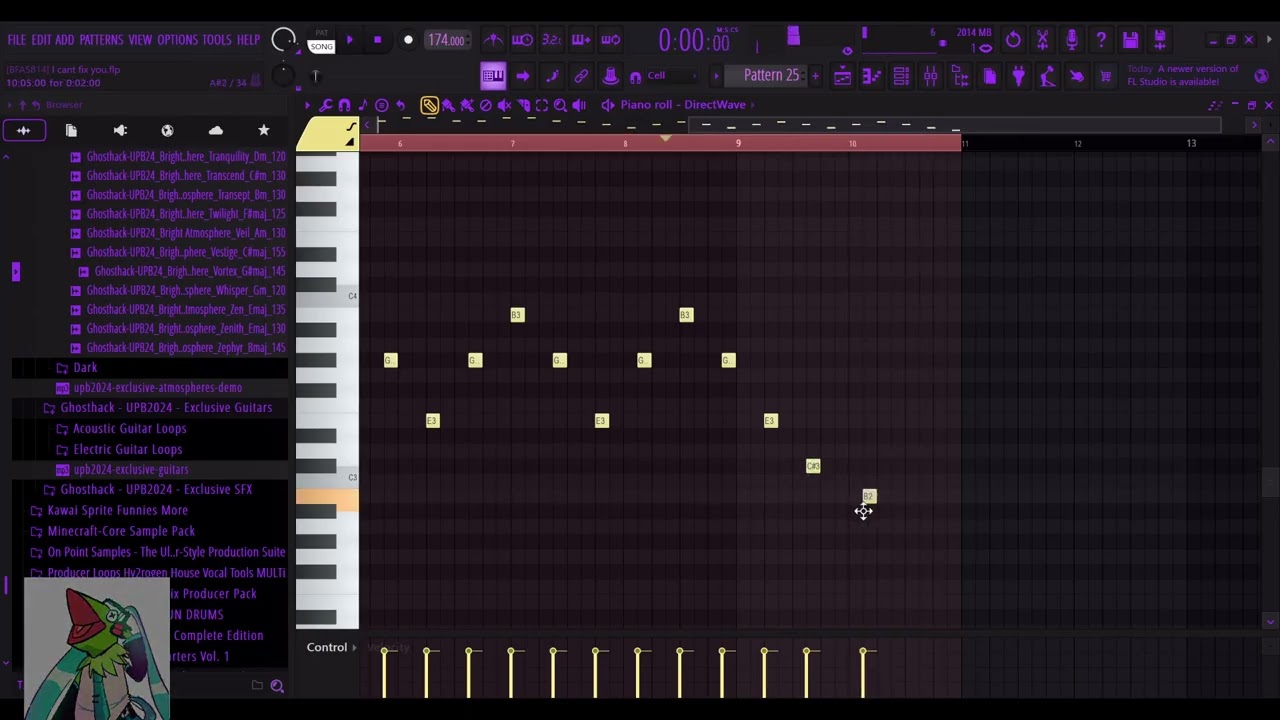Open the EDIT menu
1280x720 pixels.
[x=41, y=40]
